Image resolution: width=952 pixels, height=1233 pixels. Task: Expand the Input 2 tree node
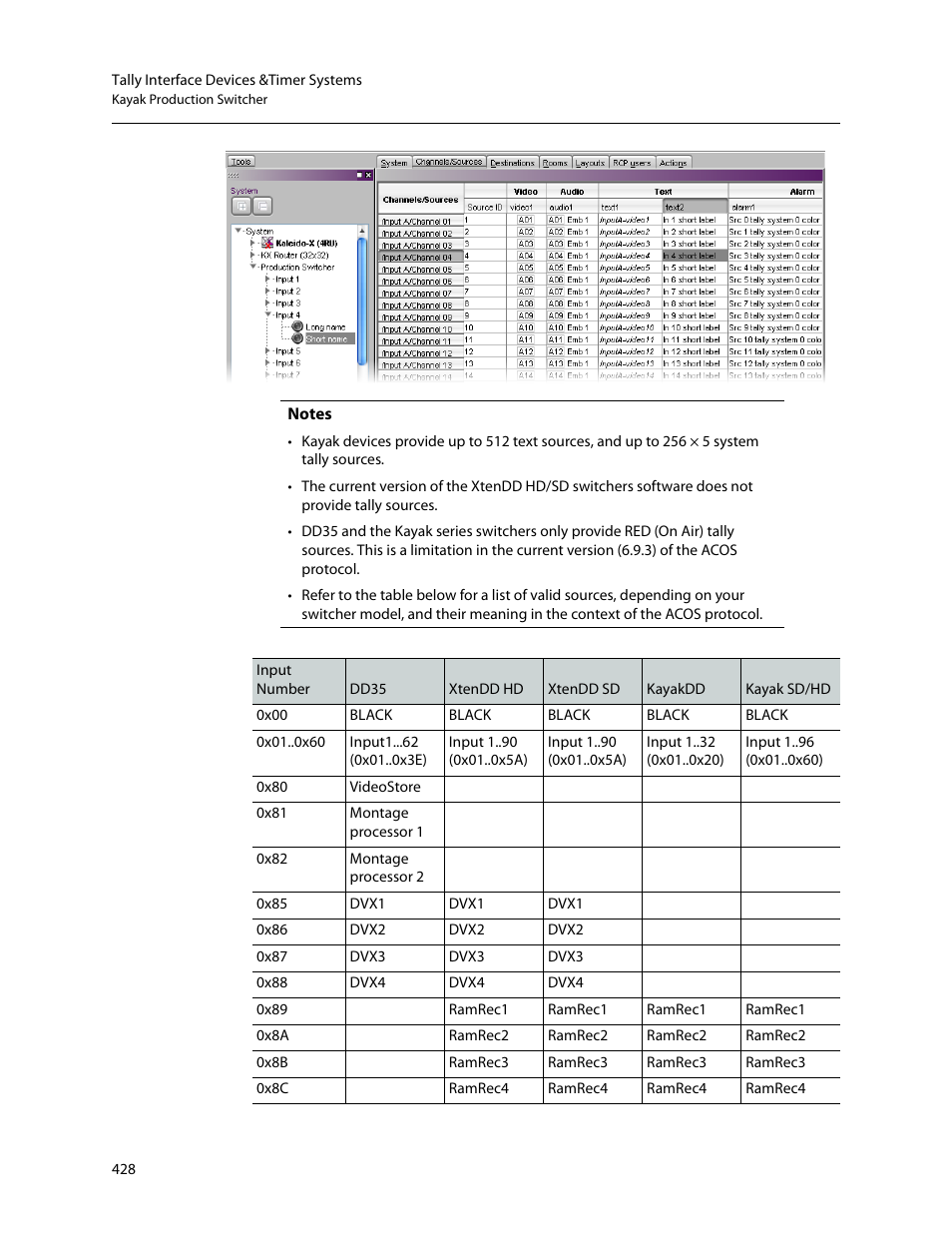pyautogui.click(x=268, y=291)
